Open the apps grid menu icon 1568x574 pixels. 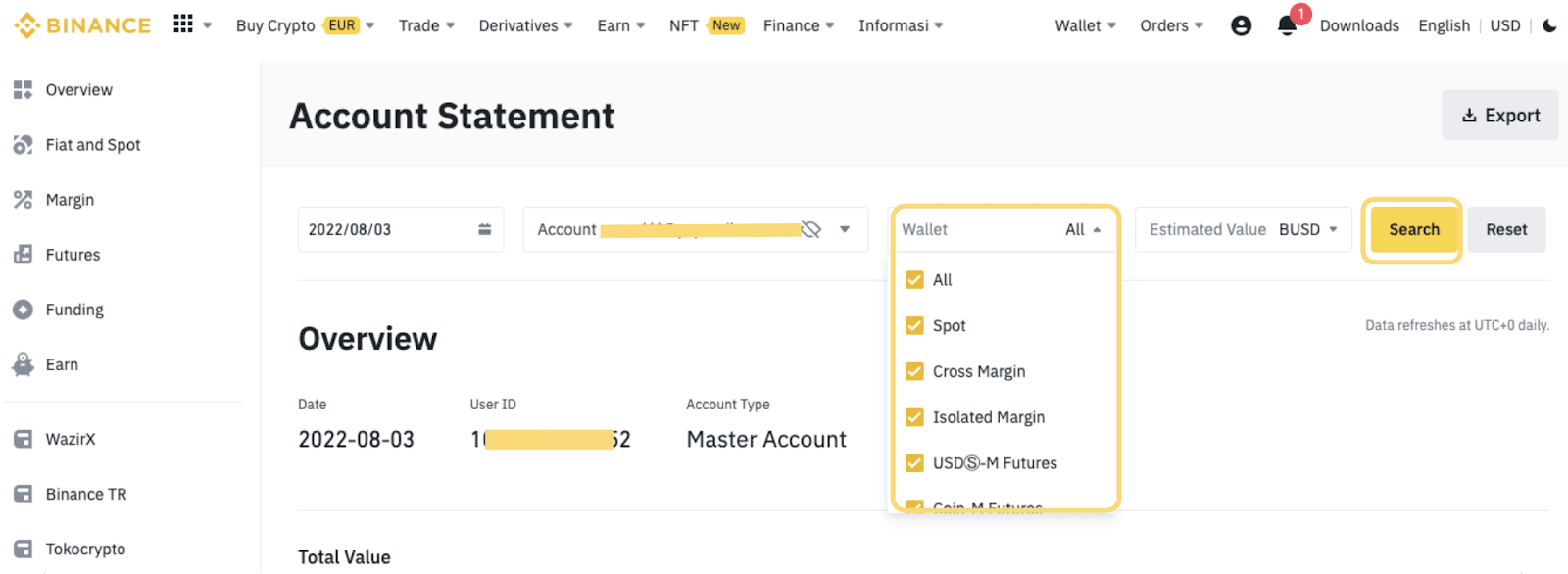point(183,24)
